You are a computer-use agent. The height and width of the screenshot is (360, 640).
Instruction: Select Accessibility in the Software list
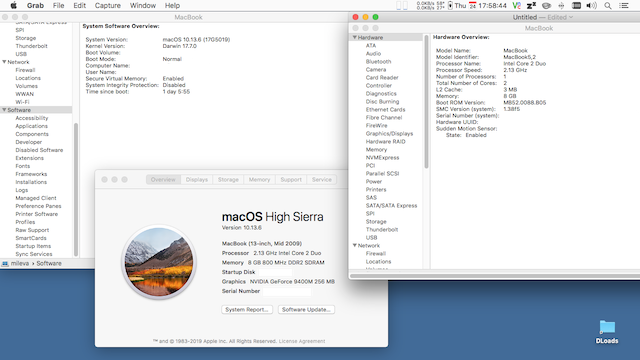[x=32, y=118]
